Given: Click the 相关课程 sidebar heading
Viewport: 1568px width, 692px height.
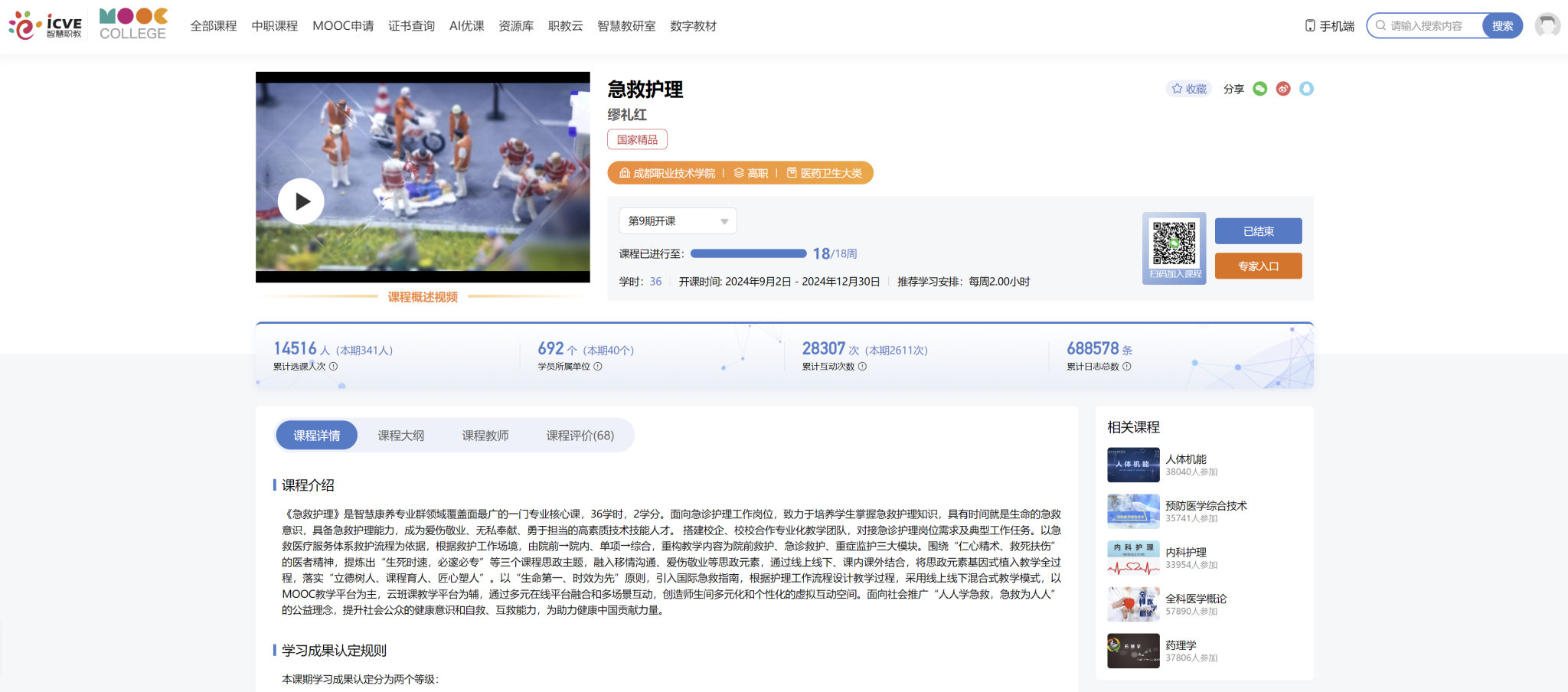Looking at the screenshot, I should (1133, 427).
